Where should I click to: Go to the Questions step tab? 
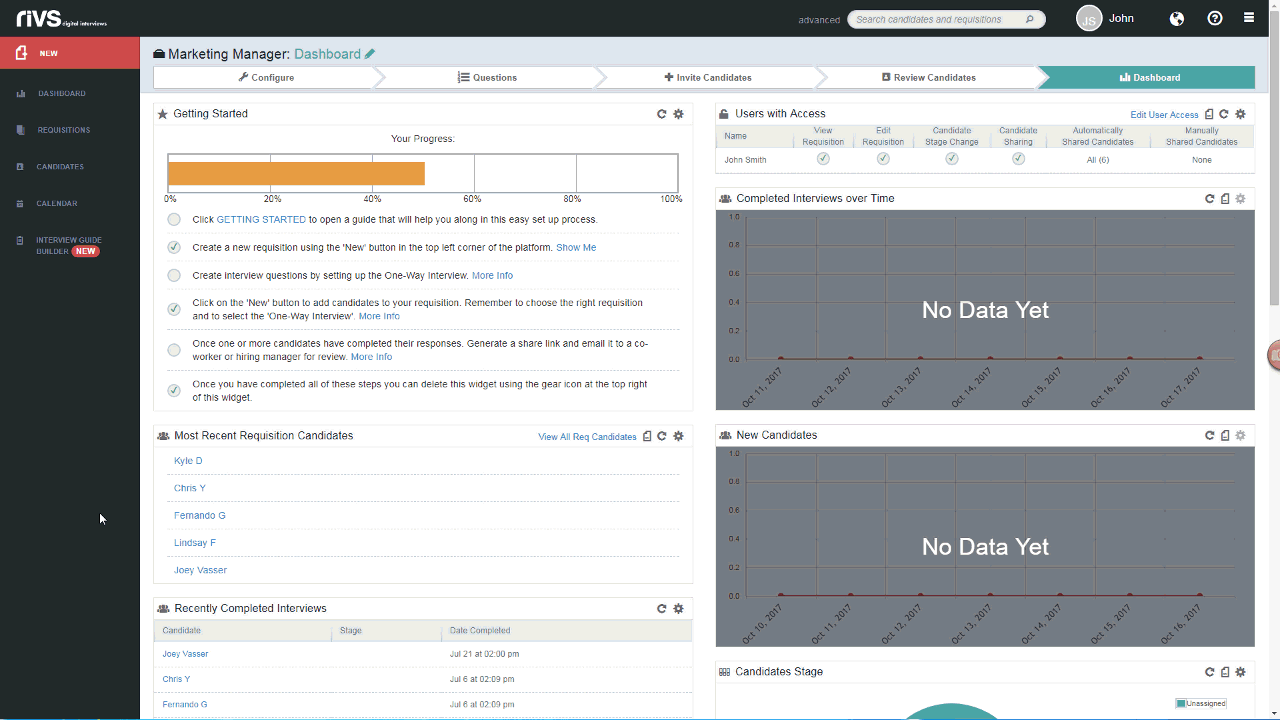coord(487,77)
